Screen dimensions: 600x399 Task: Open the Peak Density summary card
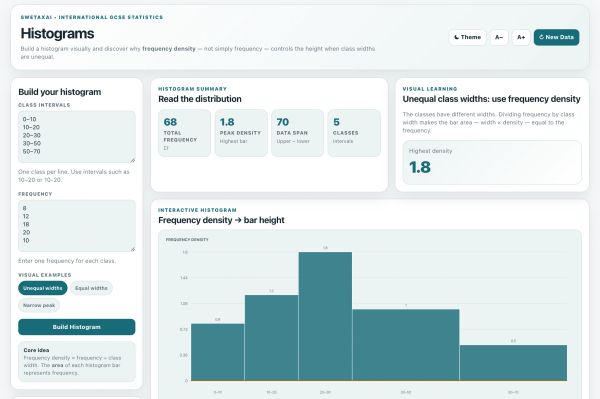(241, 133)
